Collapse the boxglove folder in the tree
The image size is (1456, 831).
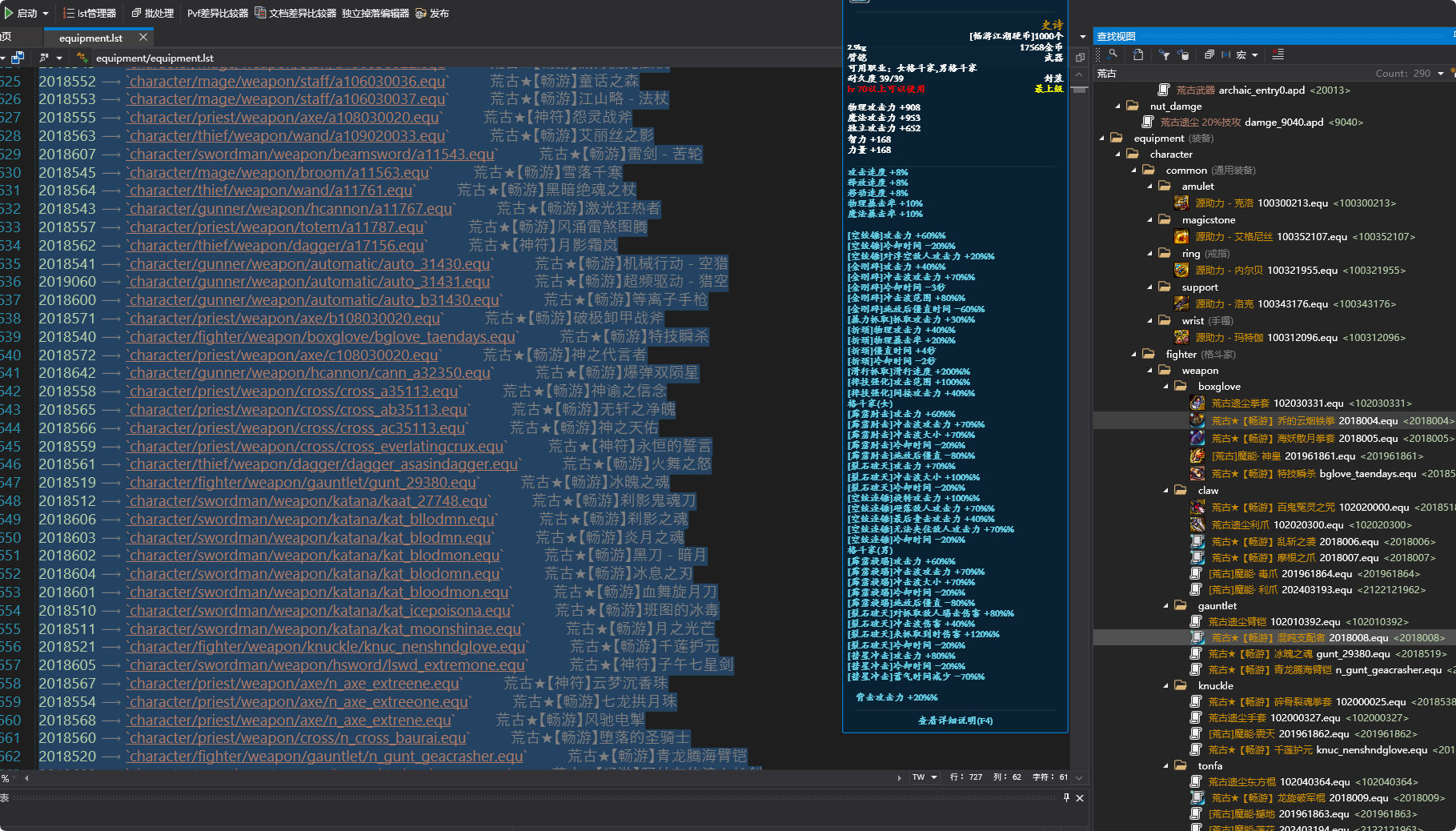(1166, 387)
